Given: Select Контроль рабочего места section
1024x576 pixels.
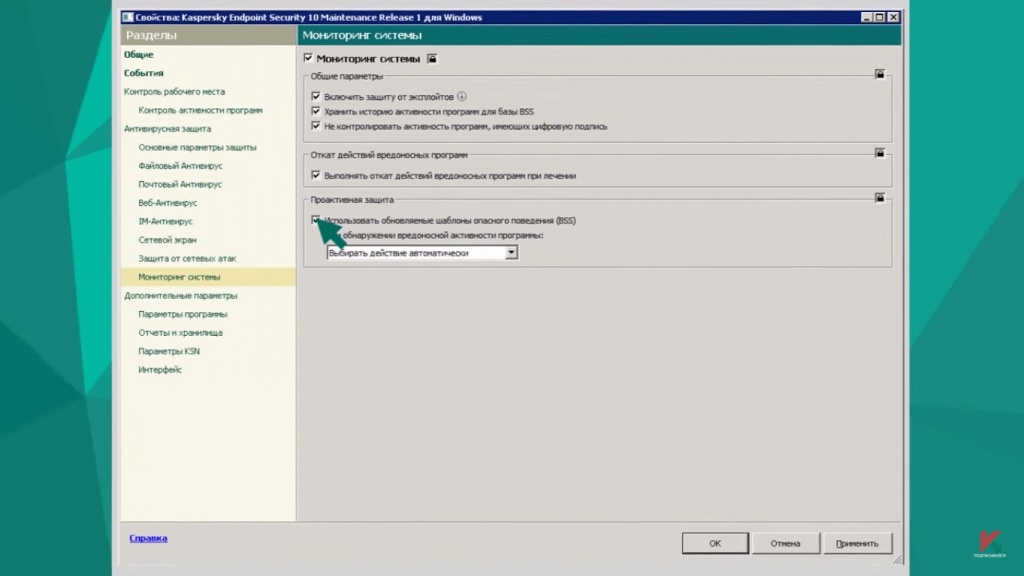Looking at the screenshot, I should click(x=174, y=92).
